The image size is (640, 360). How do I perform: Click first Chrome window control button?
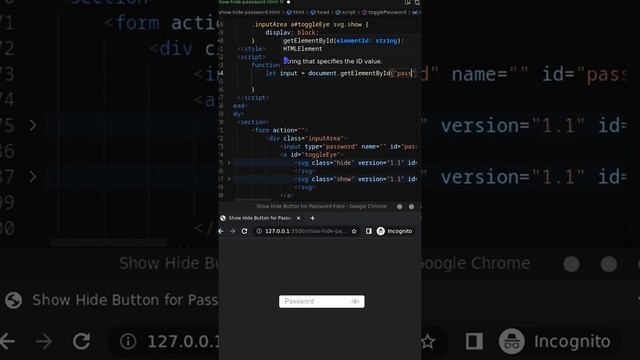click(x=400, y=207)
